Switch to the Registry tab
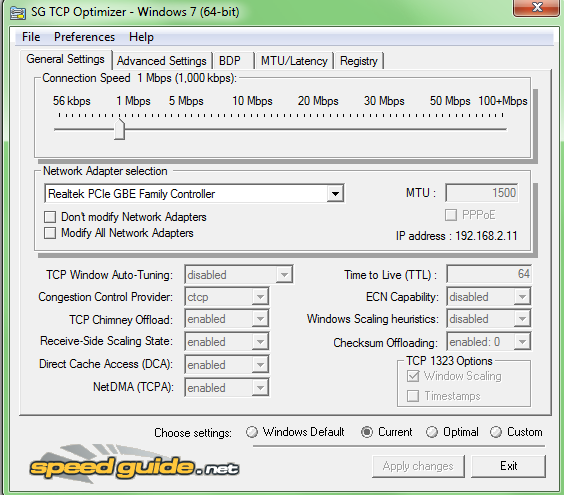 [359, 61]
